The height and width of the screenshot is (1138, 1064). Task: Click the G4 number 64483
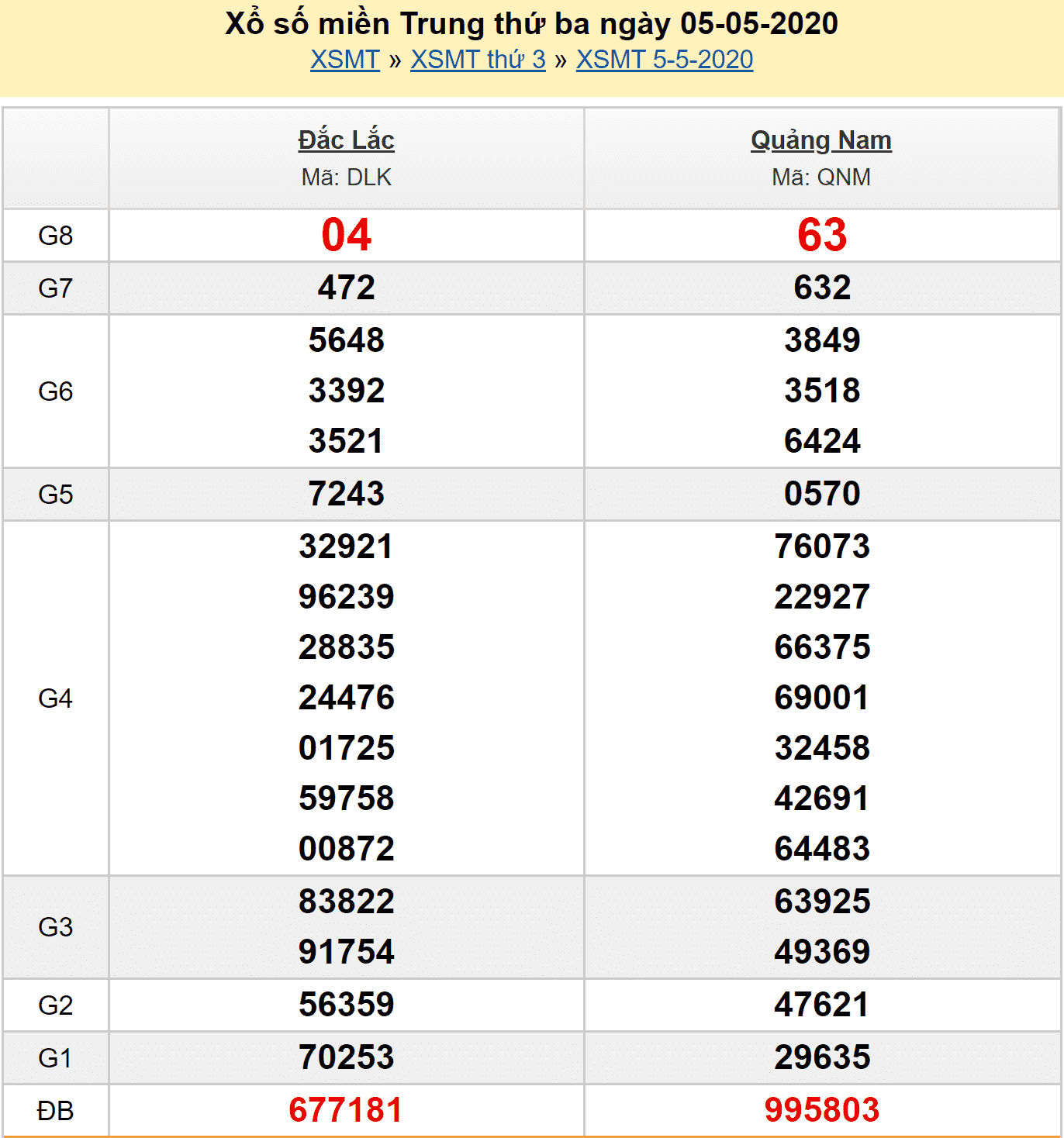click(822, 849)
